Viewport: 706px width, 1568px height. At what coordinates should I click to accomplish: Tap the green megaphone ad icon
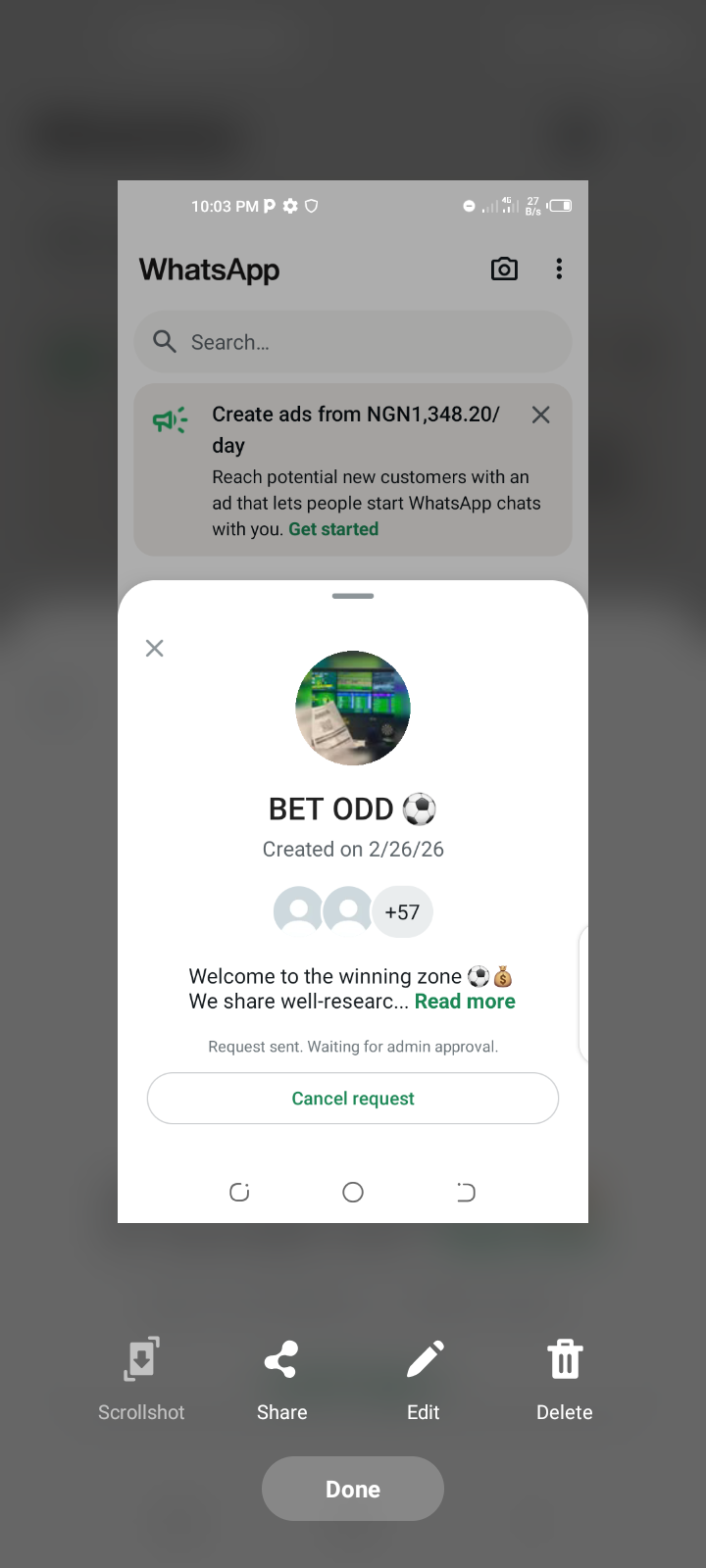170,420
